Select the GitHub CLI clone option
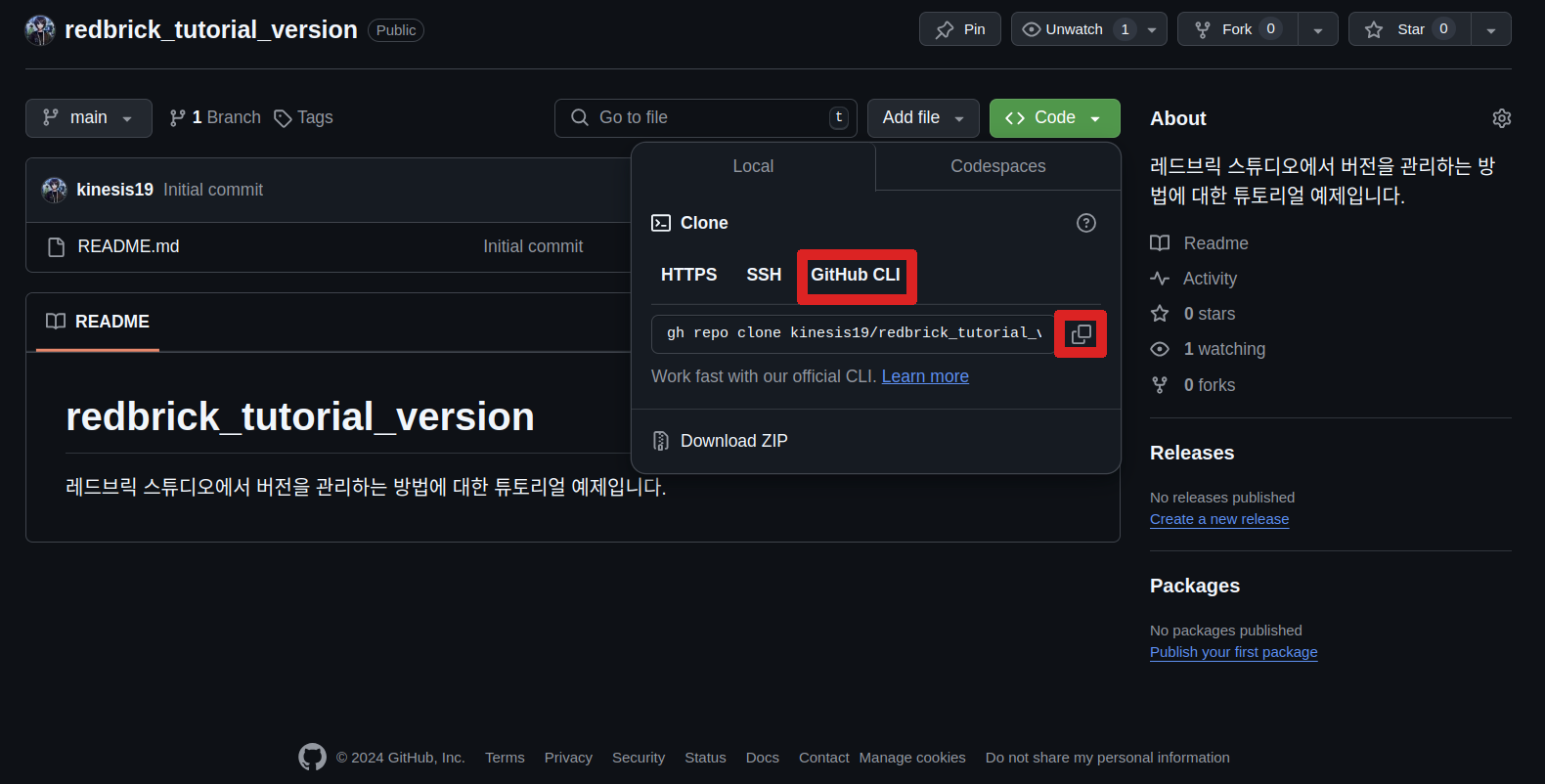The height and width of the screenshot is (784, 1545). (856, 275)
